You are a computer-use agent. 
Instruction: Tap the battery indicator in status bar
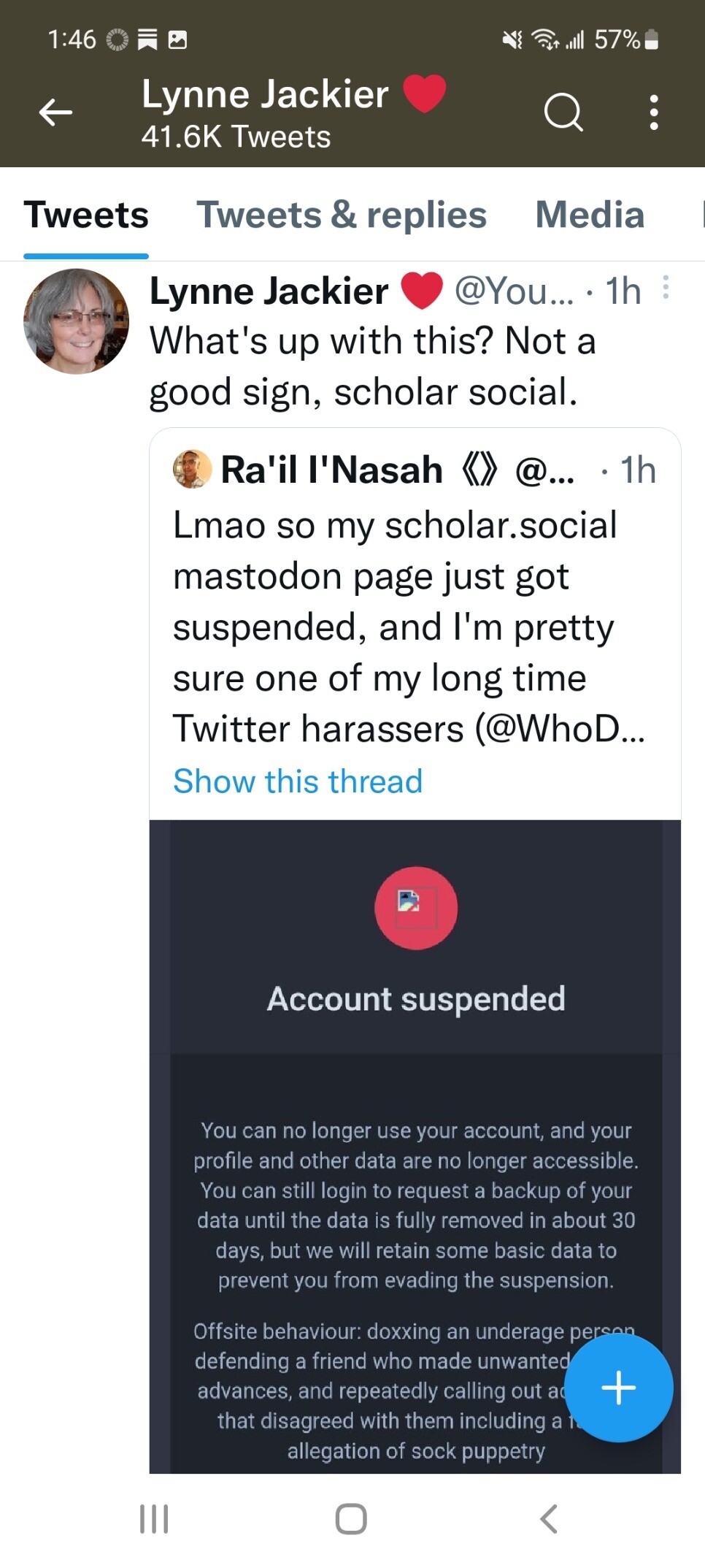point(652,39)
